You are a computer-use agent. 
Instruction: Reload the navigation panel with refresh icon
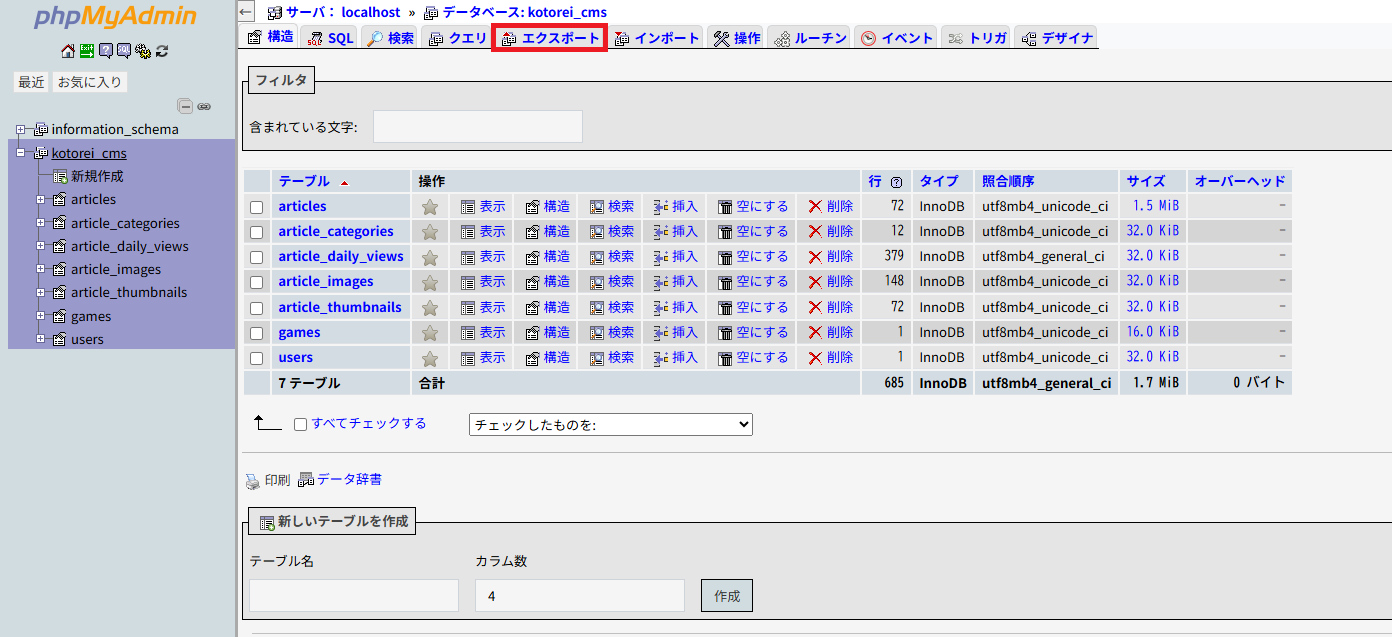click(x=162, y=51)
